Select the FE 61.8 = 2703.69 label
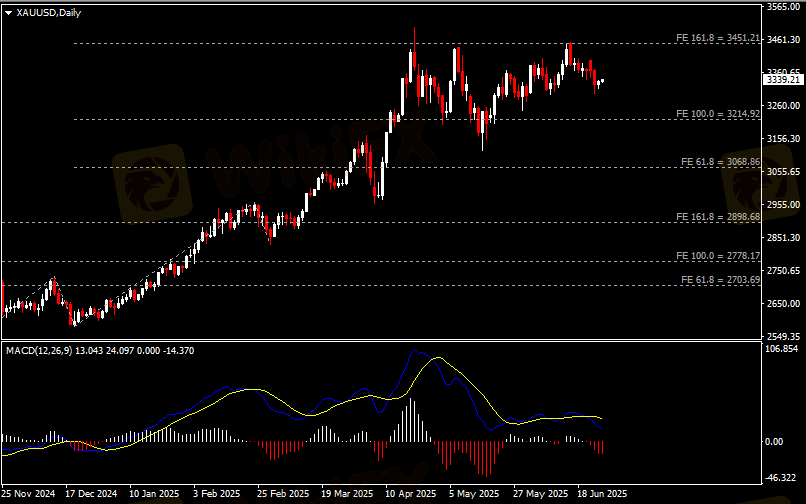The height and width of the screenshot is (504, 806). coord(720,280)
